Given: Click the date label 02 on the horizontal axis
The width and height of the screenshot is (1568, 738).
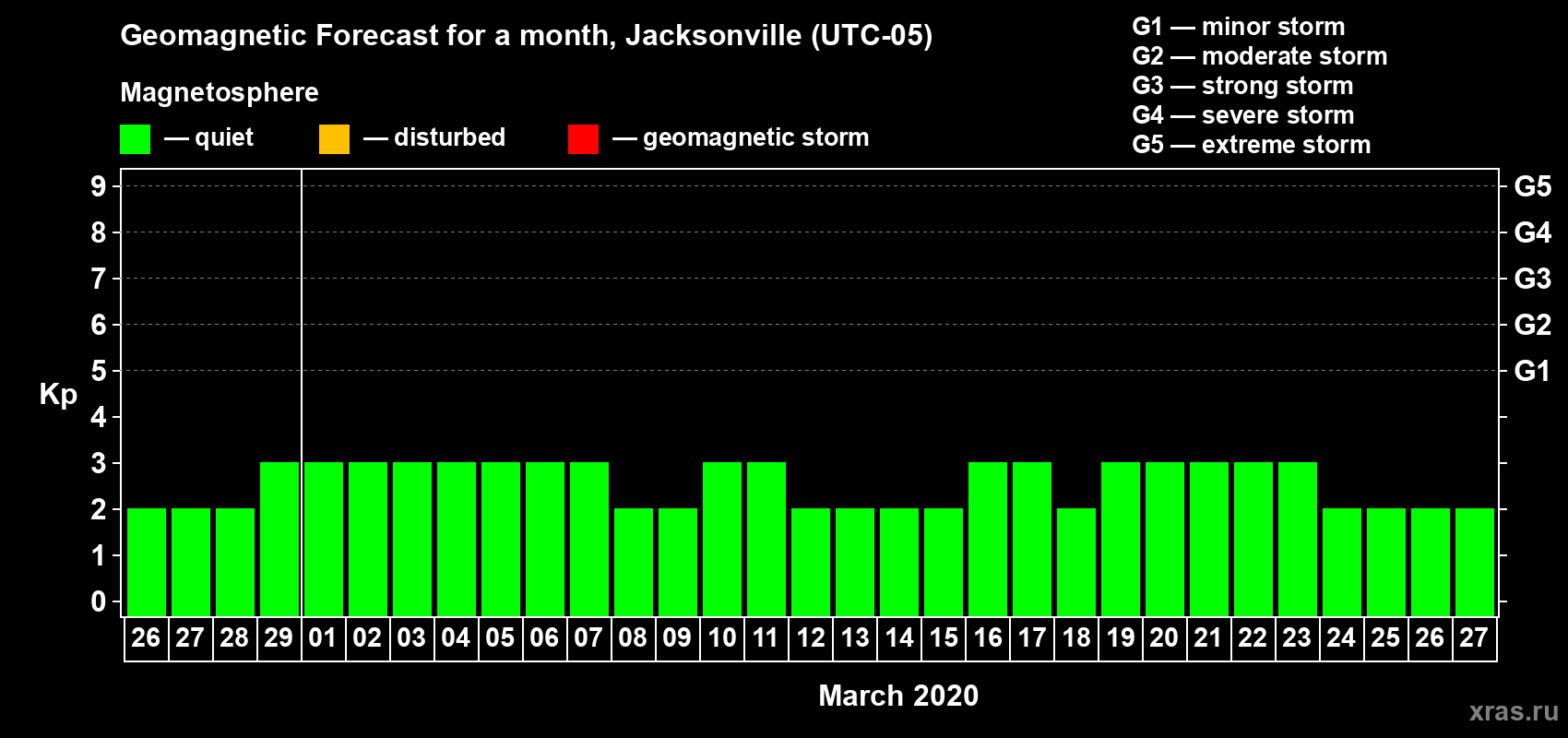Looking at the screenshot, I should pyautogui.click(x=367, y=638).
